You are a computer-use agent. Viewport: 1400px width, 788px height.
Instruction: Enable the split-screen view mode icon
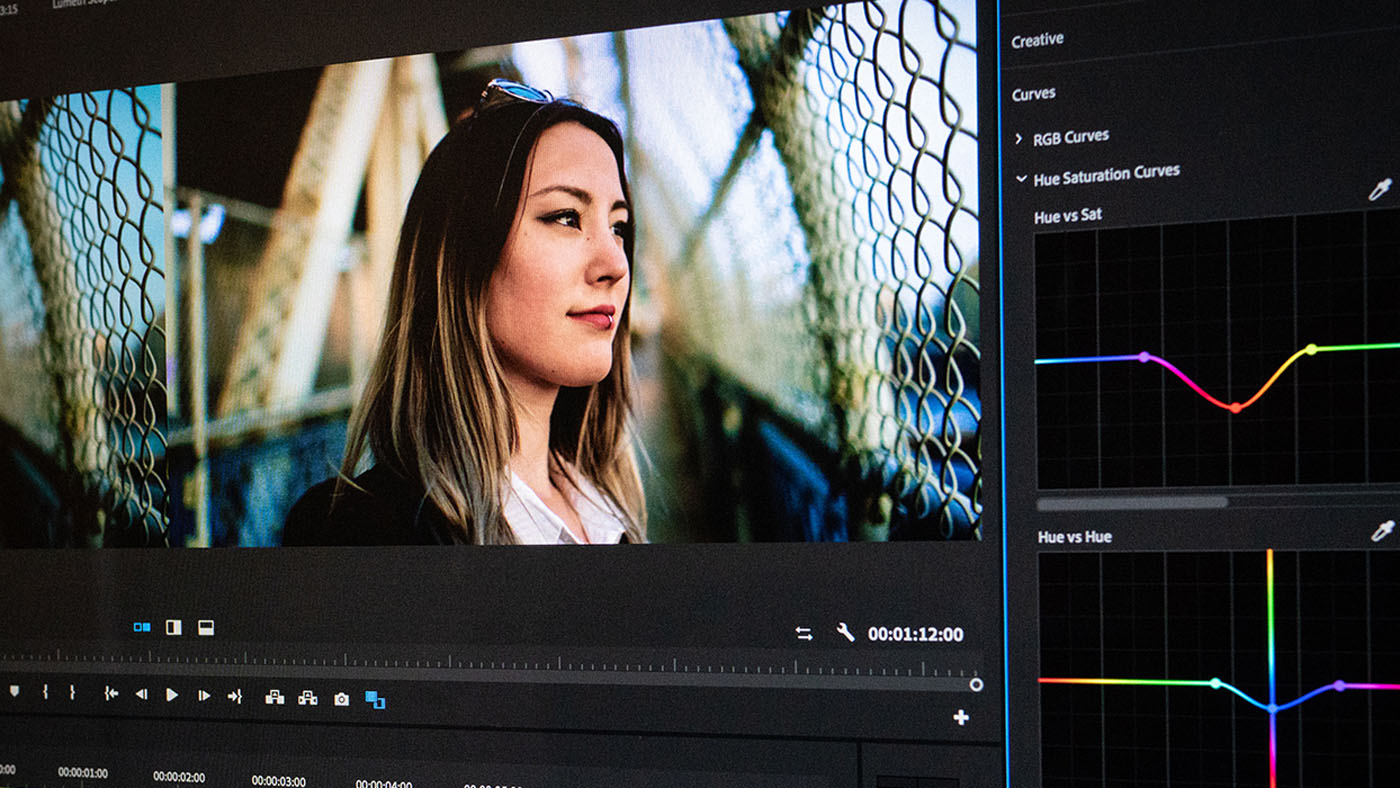[x=174, y=627]
